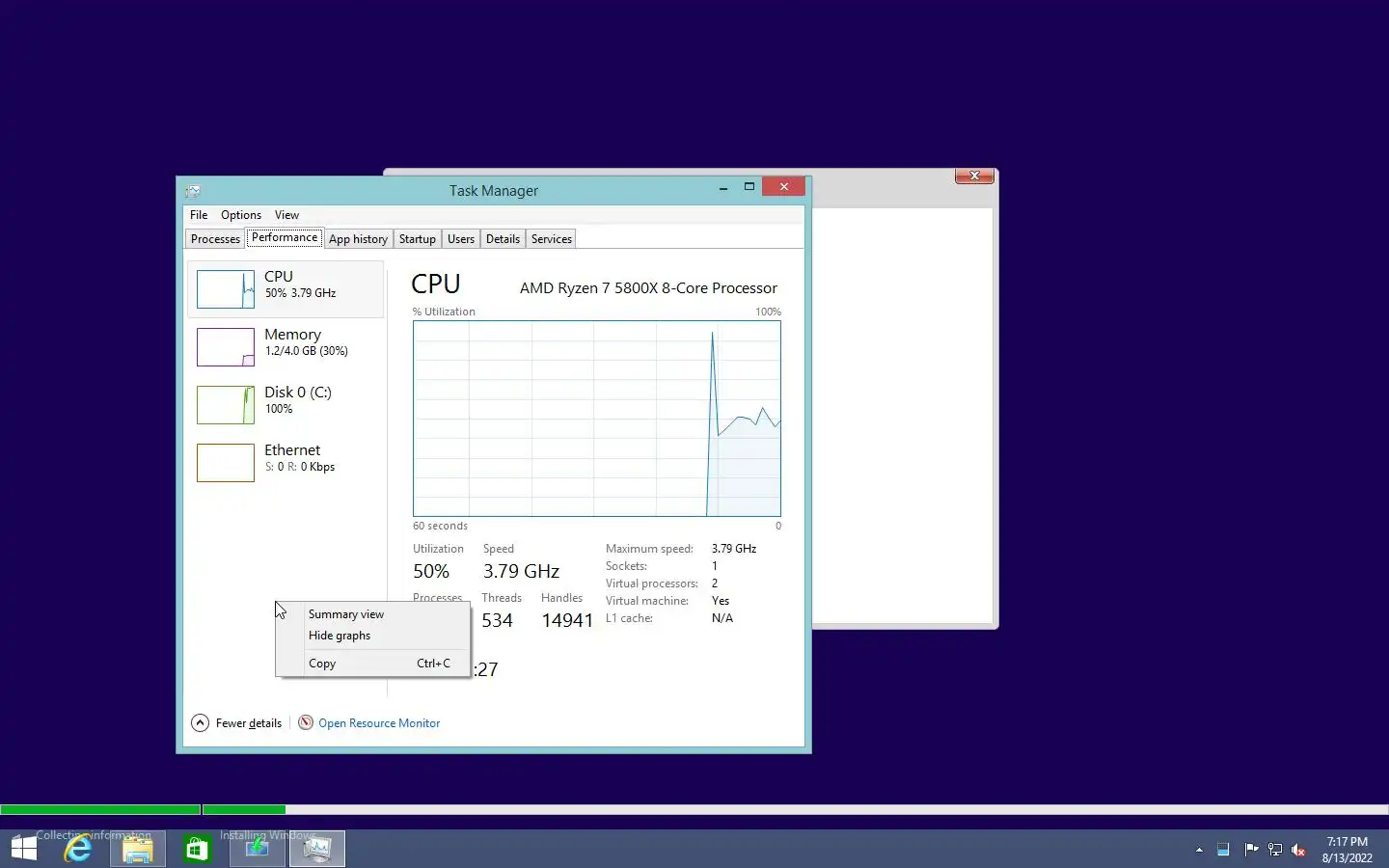Open the Windows Store taskbar icon
This screenshot has width=1389, height=868.
point(197,849)
